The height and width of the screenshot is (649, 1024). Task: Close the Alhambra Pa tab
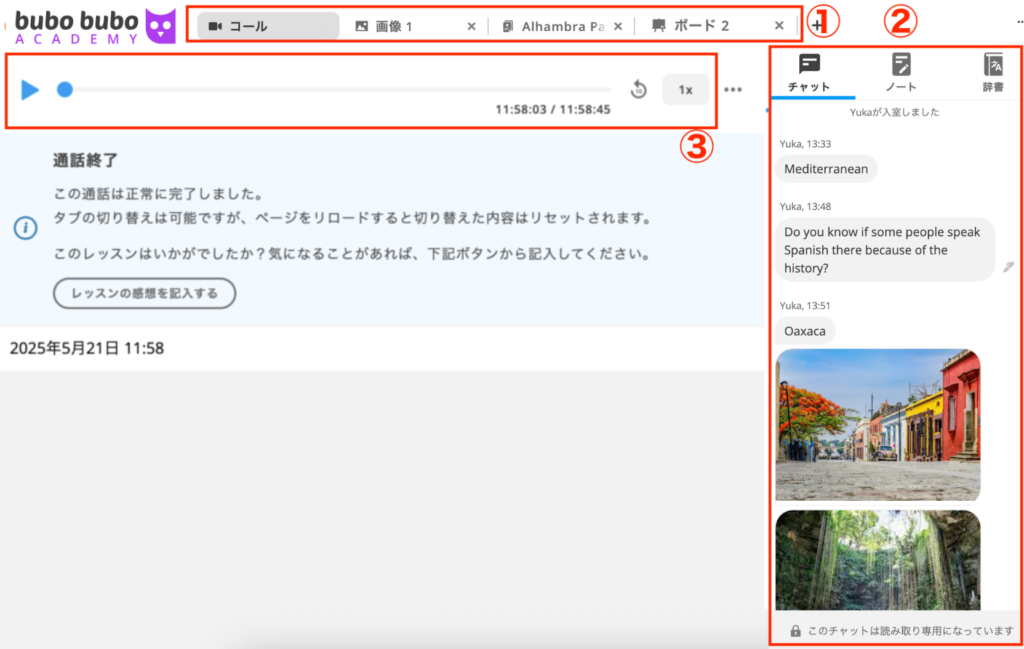[x=618, y=26]
